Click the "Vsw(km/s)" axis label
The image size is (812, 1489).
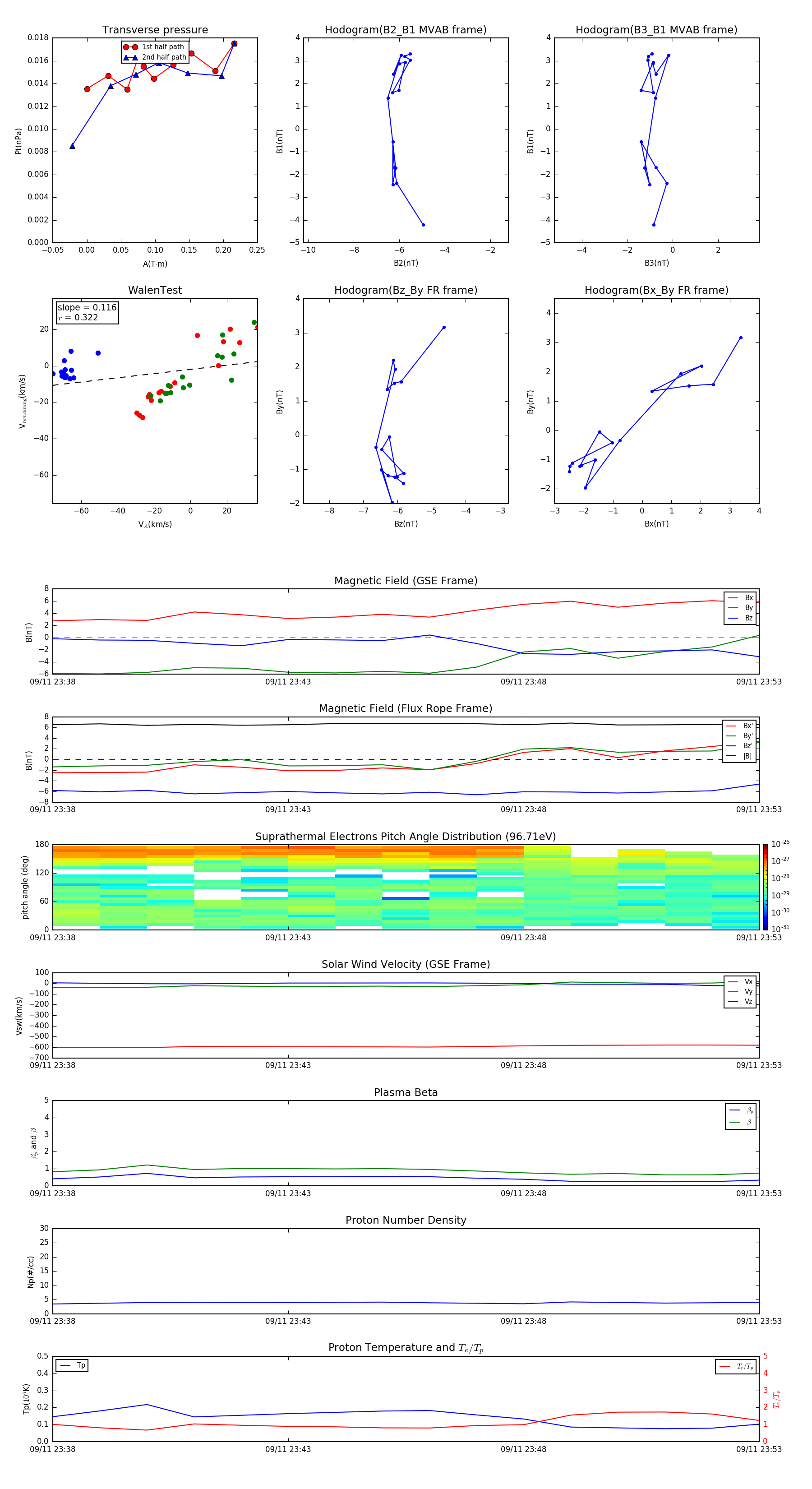pyautogui.click(x=18, y=1016)
